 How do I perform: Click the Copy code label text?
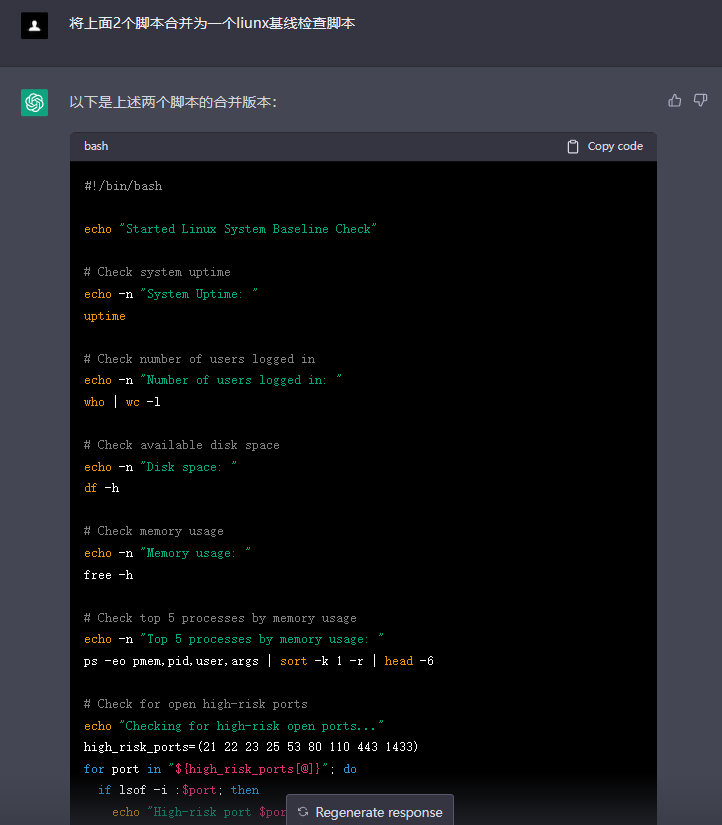click(615, 146)
